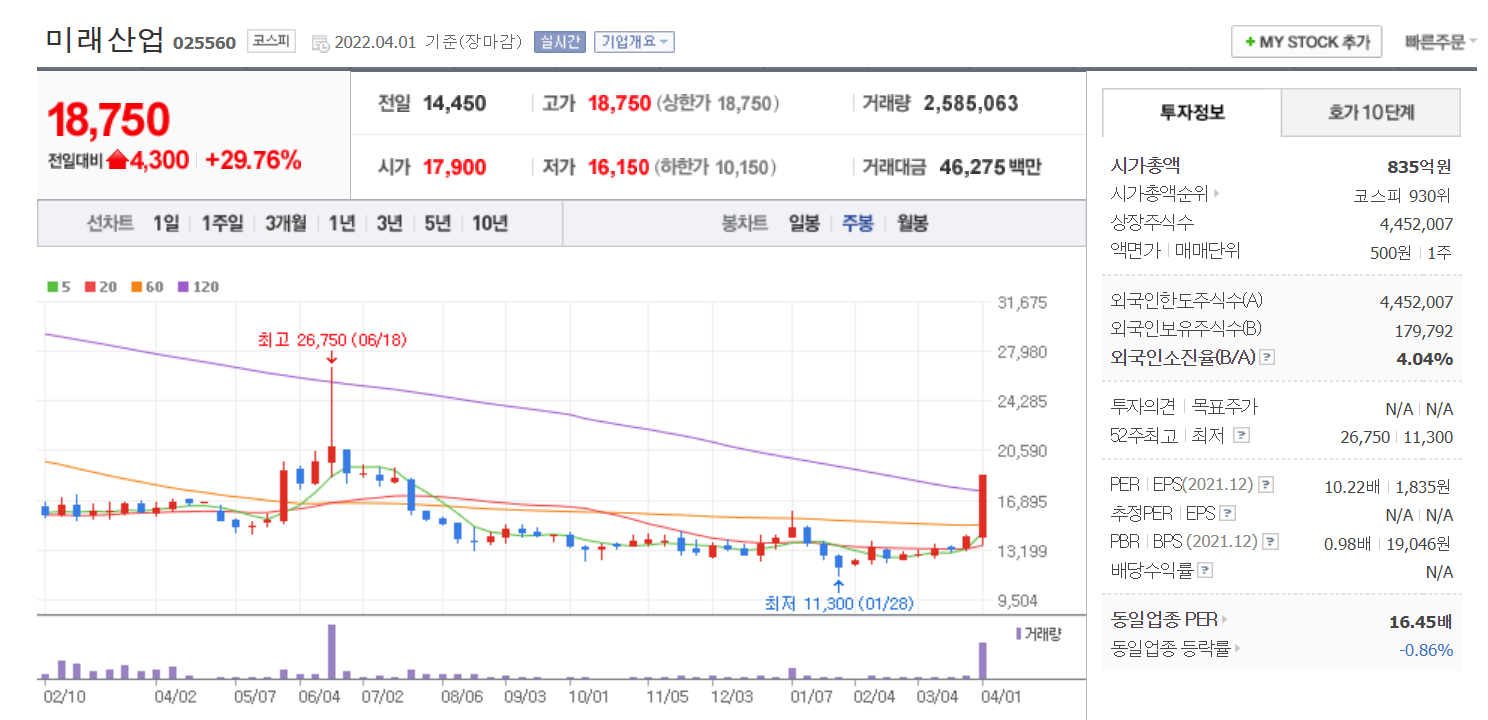Viewport: 1488px width, 720px height.
Task: Select the 1년 line chart period
Action: 342,223
